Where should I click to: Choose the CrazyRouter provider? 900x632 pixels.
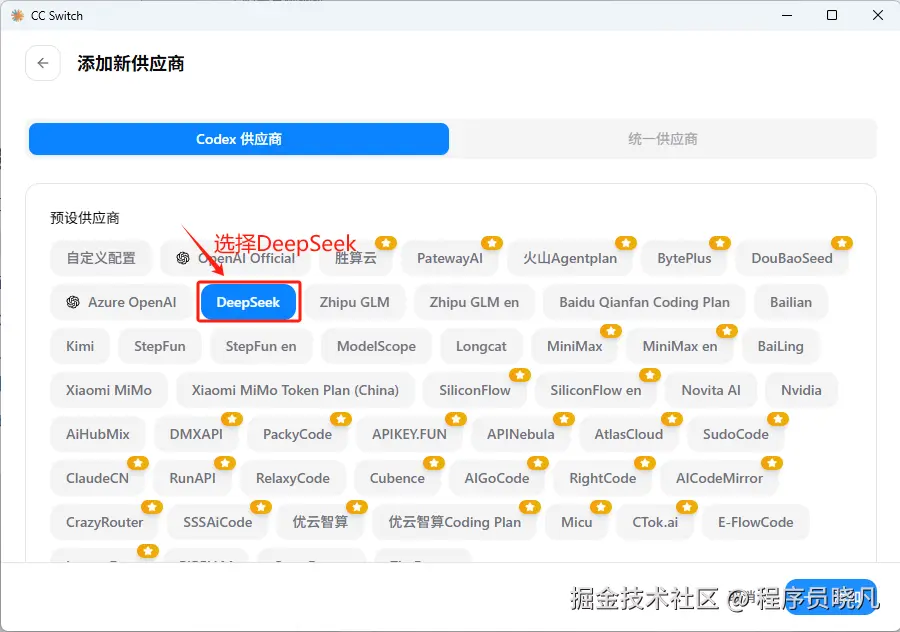[104, 522]
